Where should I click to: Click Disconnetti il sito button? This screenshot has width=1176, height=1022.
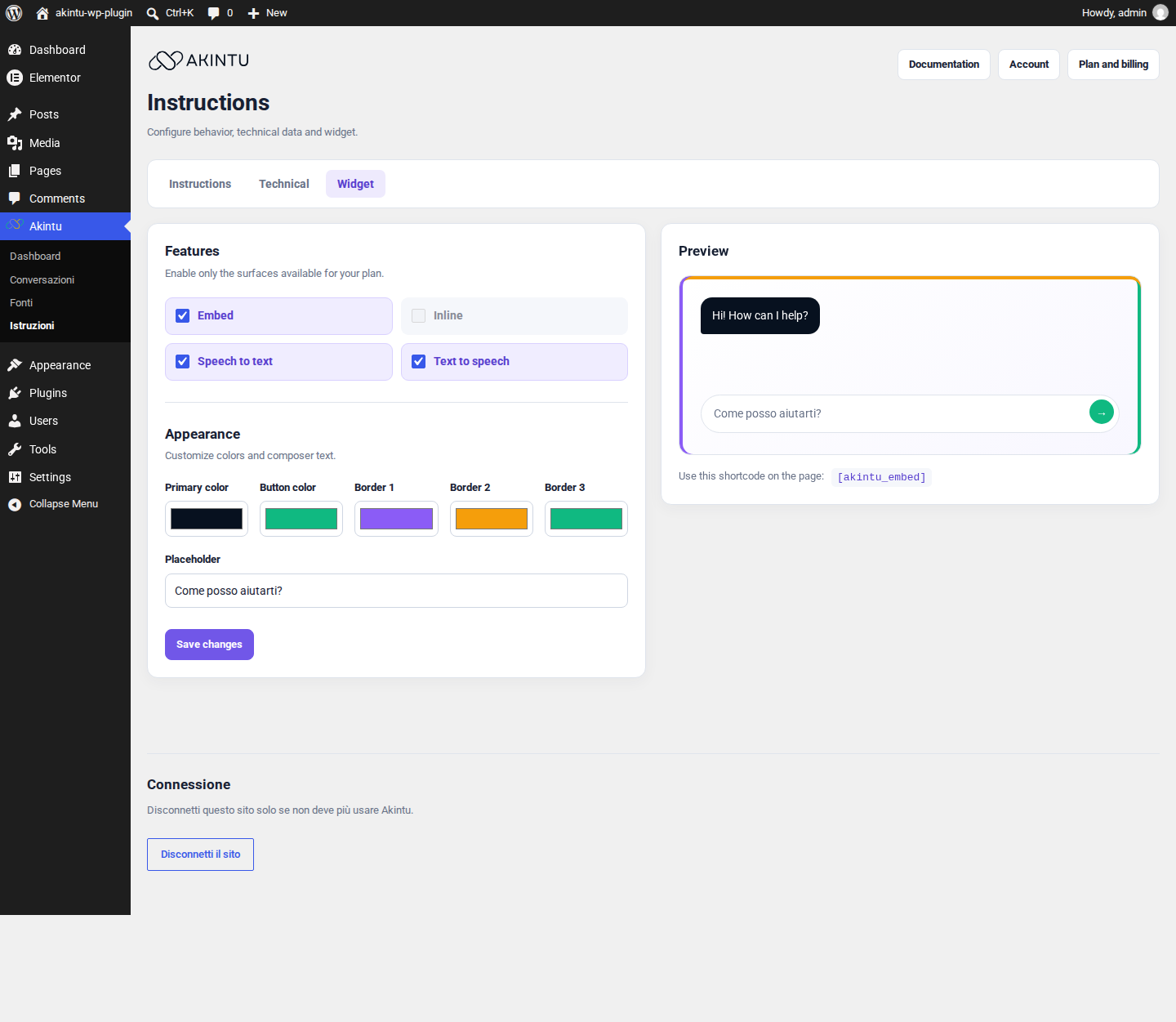pos(200,855)
